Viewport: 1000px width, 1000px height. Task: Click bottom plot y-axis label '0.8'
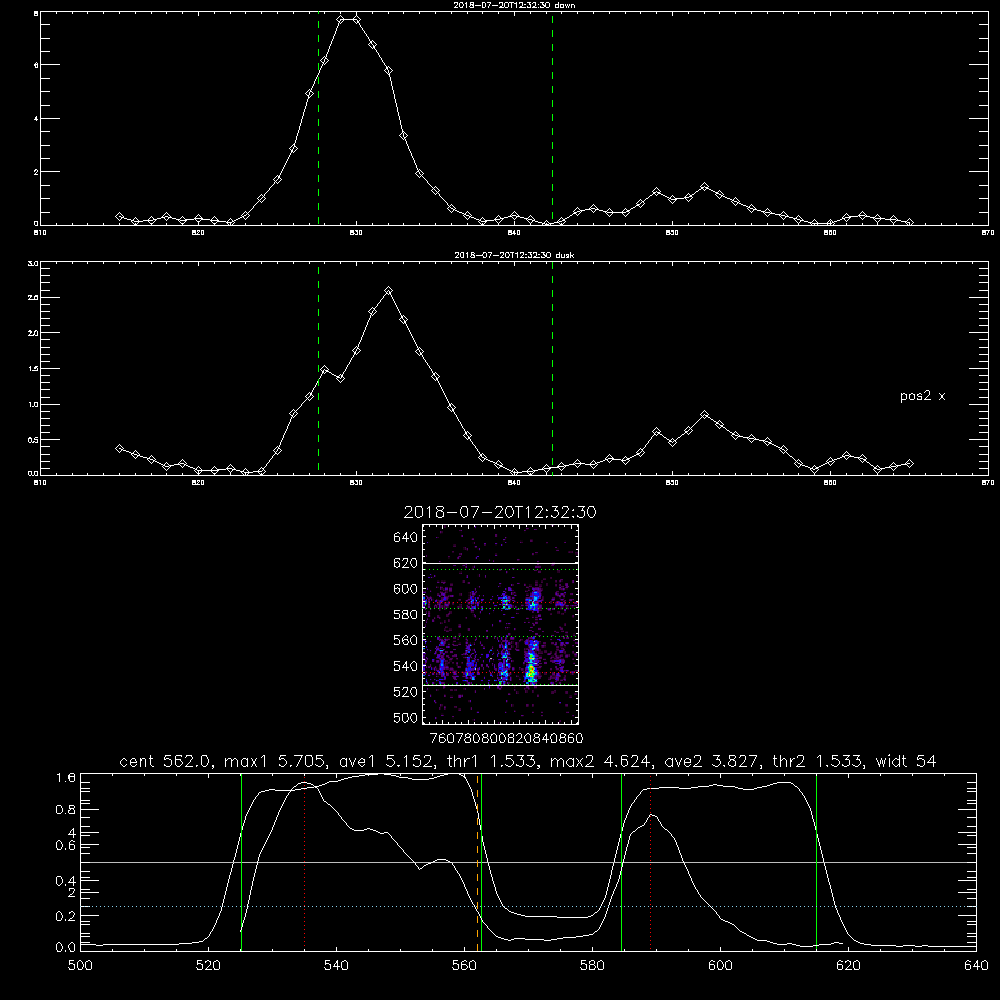pos(66,810)
